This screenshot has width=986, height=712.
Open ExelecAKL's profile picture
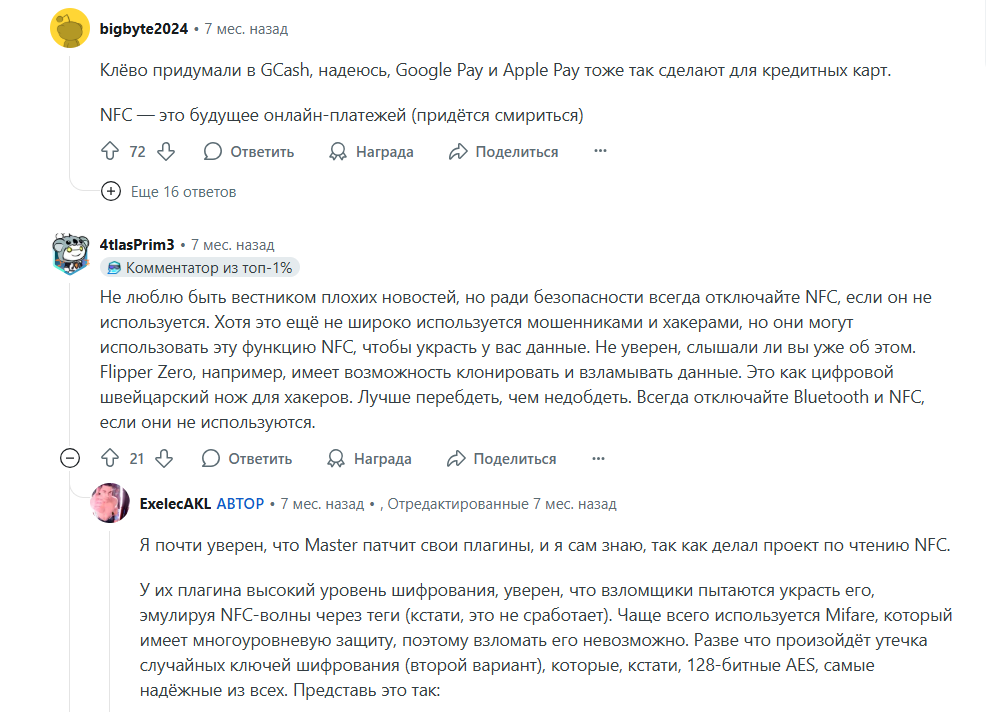click(x=110, y=503)
